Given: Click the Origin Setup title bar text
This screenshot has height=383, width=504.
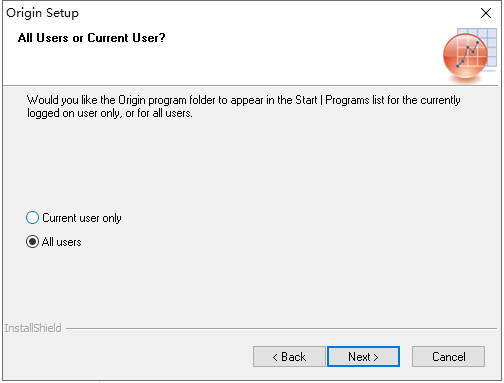Looking at the screenshot, I should click(x=42, y=13).
